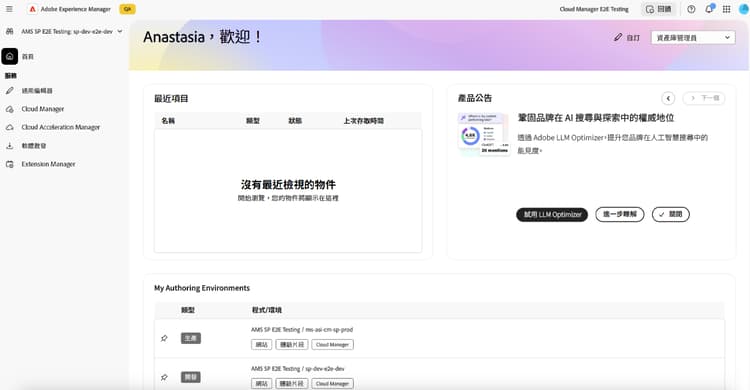Open the user profile avatar

tap(744, 9)
